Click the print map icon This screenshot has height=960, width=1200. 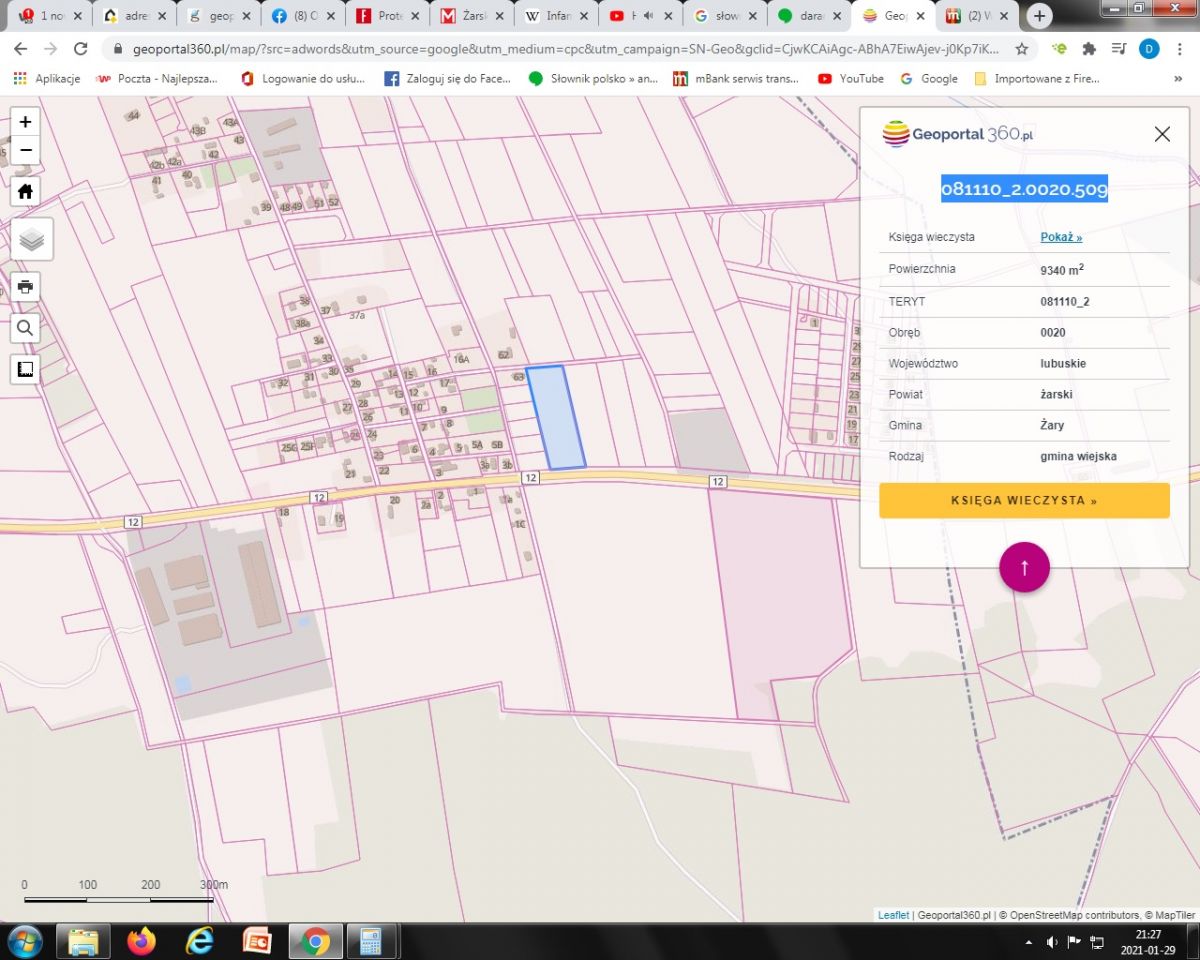(x=26, y=286)
